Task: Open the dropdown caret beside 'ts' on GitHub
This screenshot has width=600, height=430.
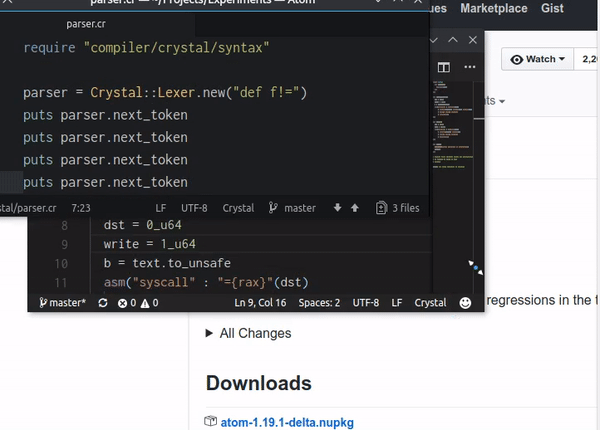Action: [x=502, y=101]
